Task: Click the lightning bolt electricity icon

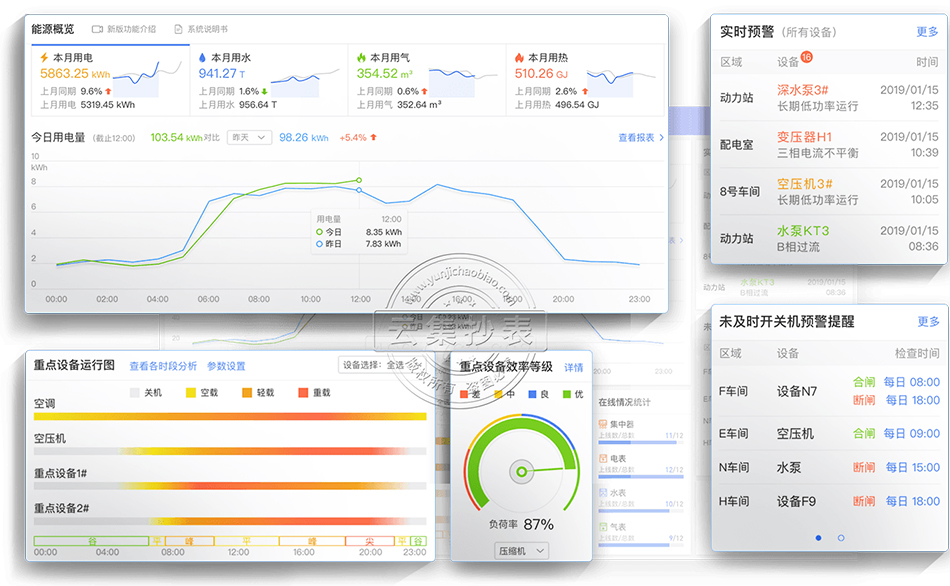Action: tap(45, 58)
